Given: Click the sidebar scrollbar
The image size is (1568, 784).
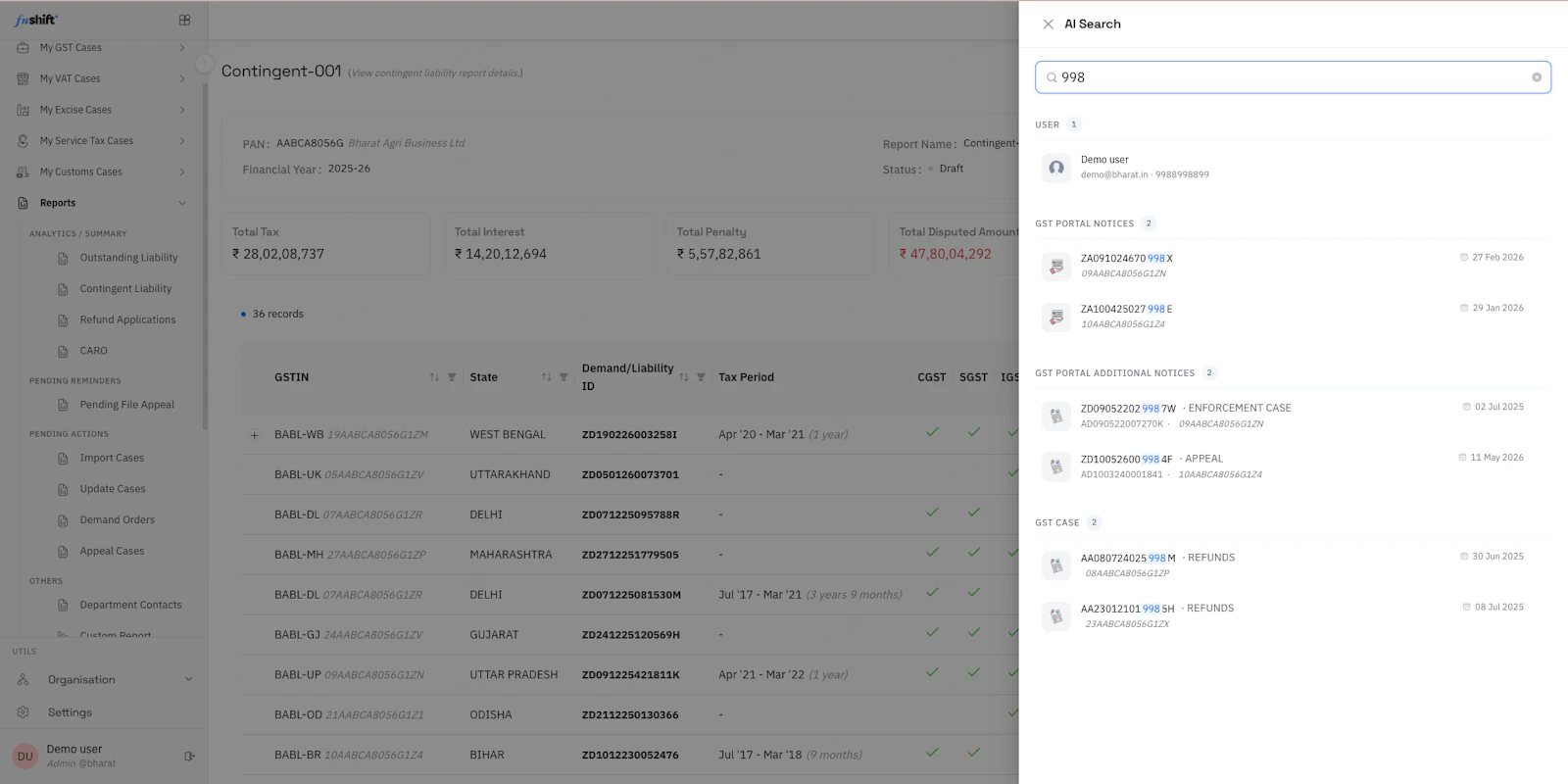Looking at the screenshot, I should 205,255.
